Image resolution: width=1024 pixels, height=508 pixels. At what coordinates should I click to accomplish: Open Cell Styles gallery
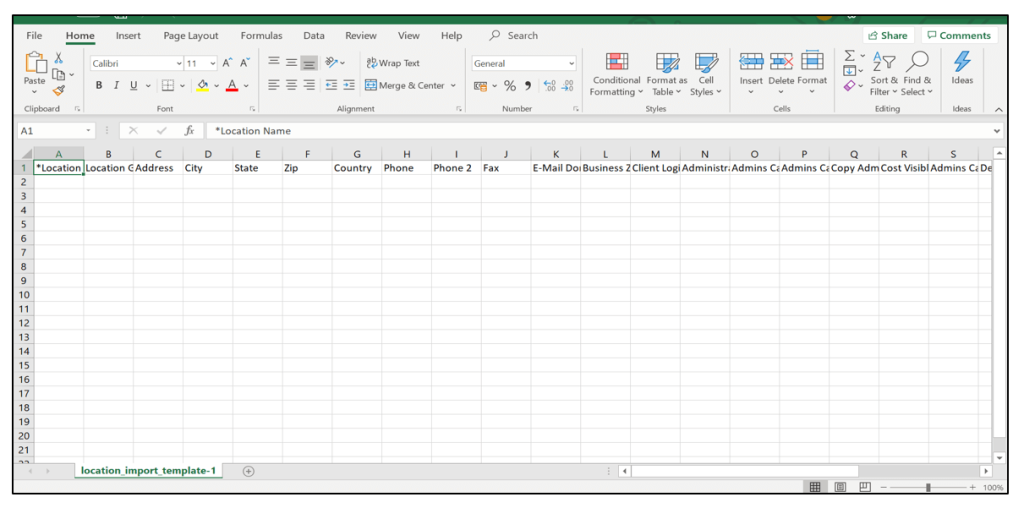pos(705,74)
